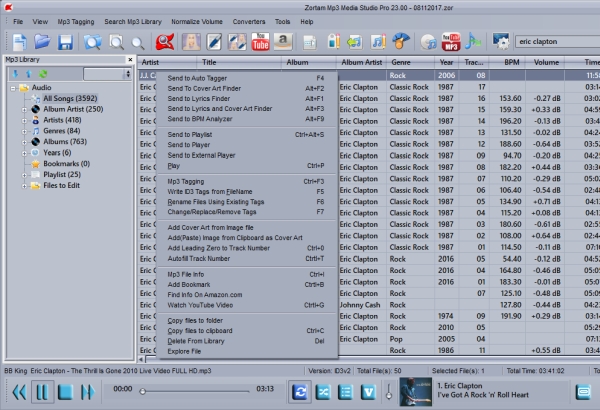Click the stop playback button
The width and height of the screenshot is (600, 410).
[65, 392]
